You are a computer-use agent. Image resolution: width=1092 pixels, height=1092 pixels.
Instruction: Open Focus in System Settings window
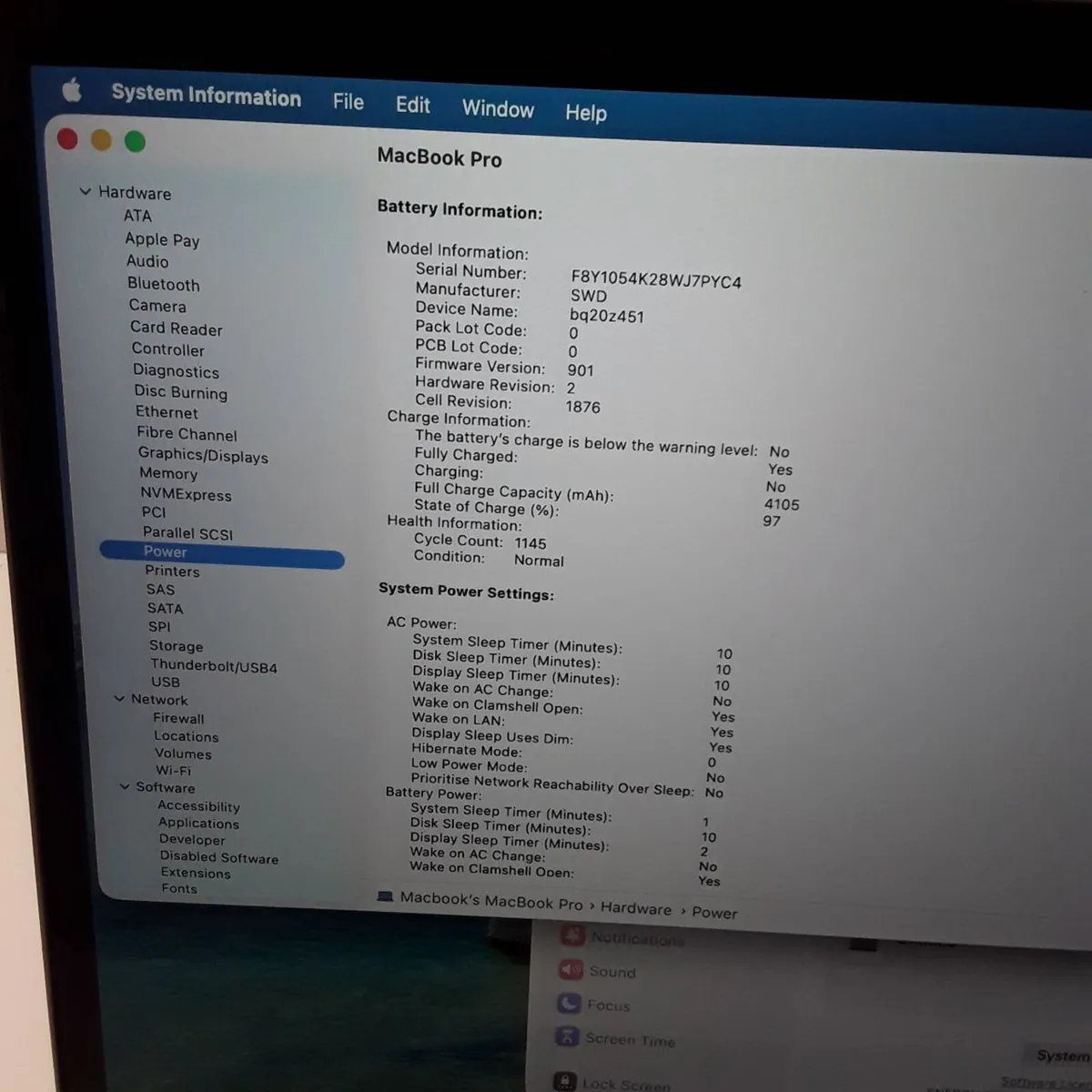595,1005
